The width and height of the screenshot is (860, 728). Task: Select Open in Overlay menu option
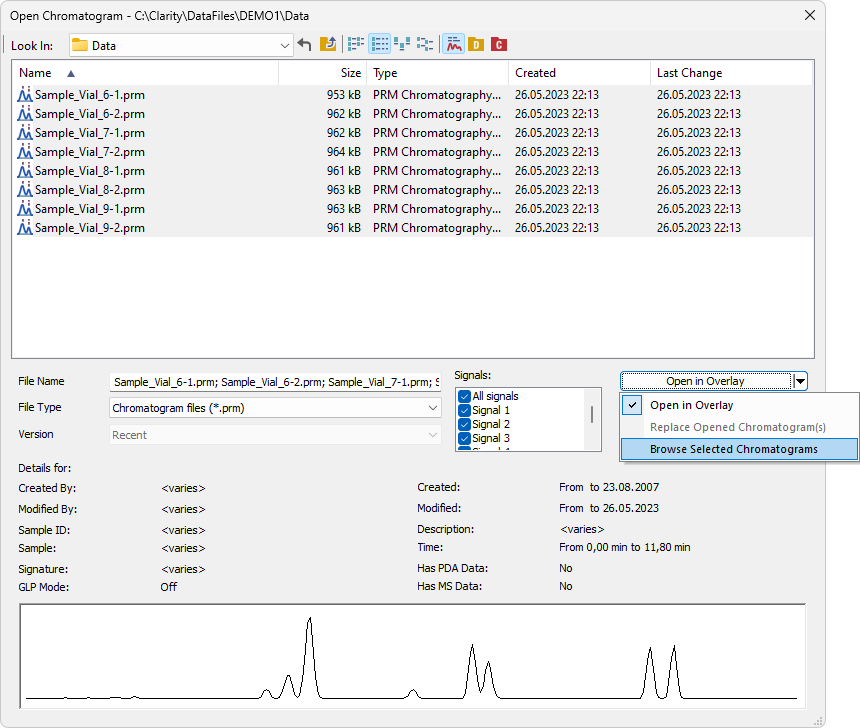[x=691, y=405]
